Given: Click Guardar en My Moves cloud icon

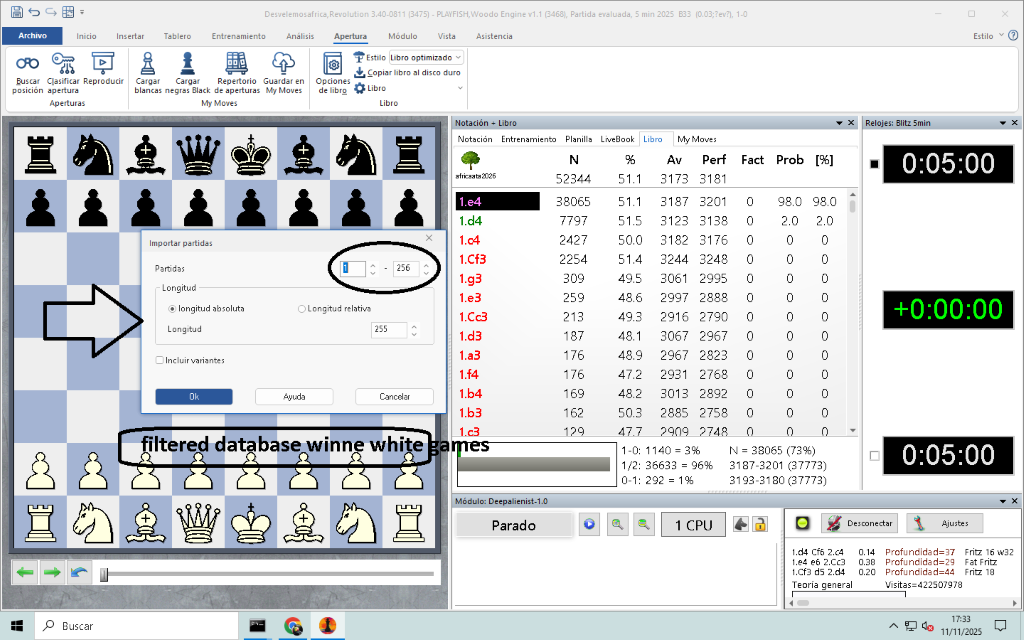Looking at the screenshot, I should point(284,66).
